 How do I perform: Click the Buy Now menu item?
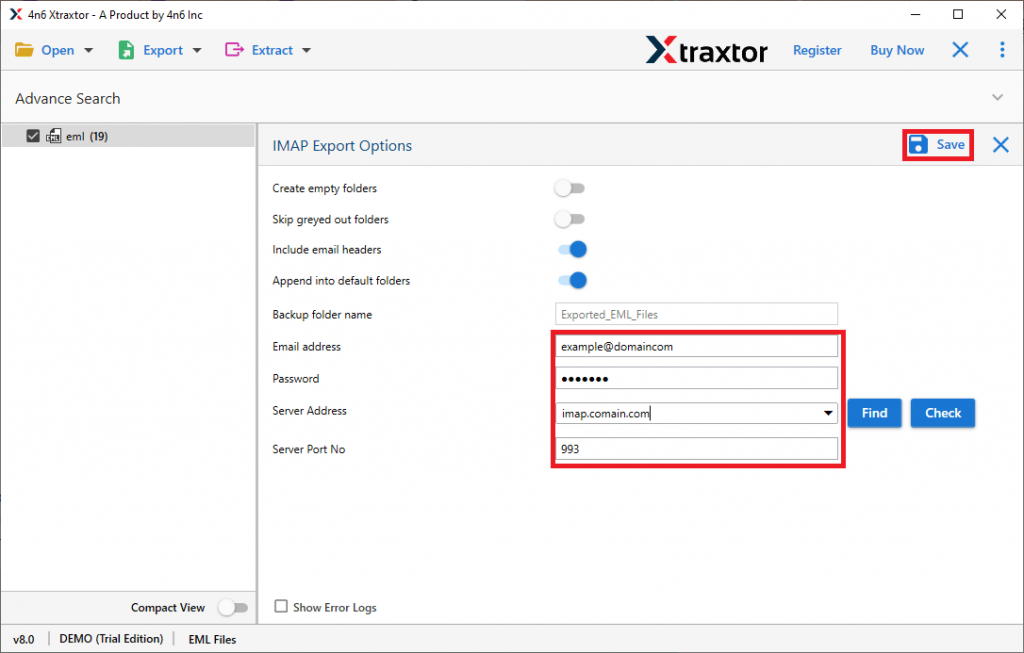pyautogui.click(x=897, y=50)
